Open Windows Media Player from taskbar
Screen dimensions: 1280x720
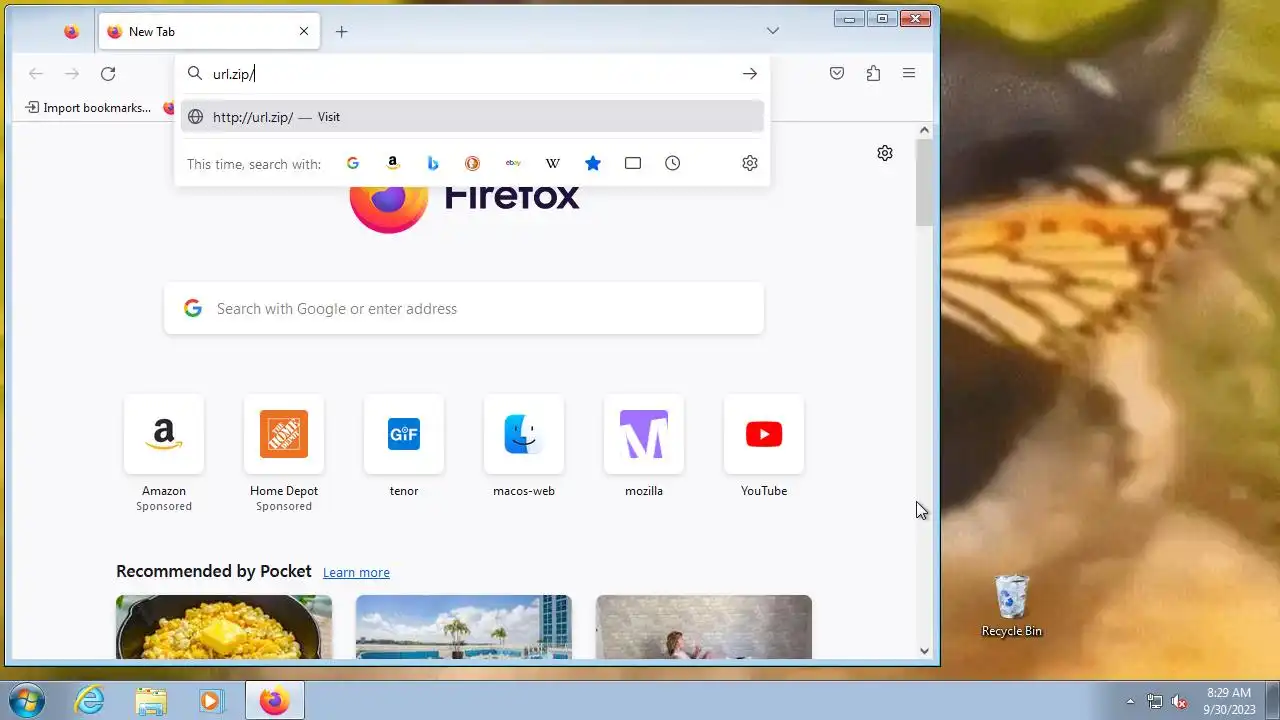(x=211, y=700)
